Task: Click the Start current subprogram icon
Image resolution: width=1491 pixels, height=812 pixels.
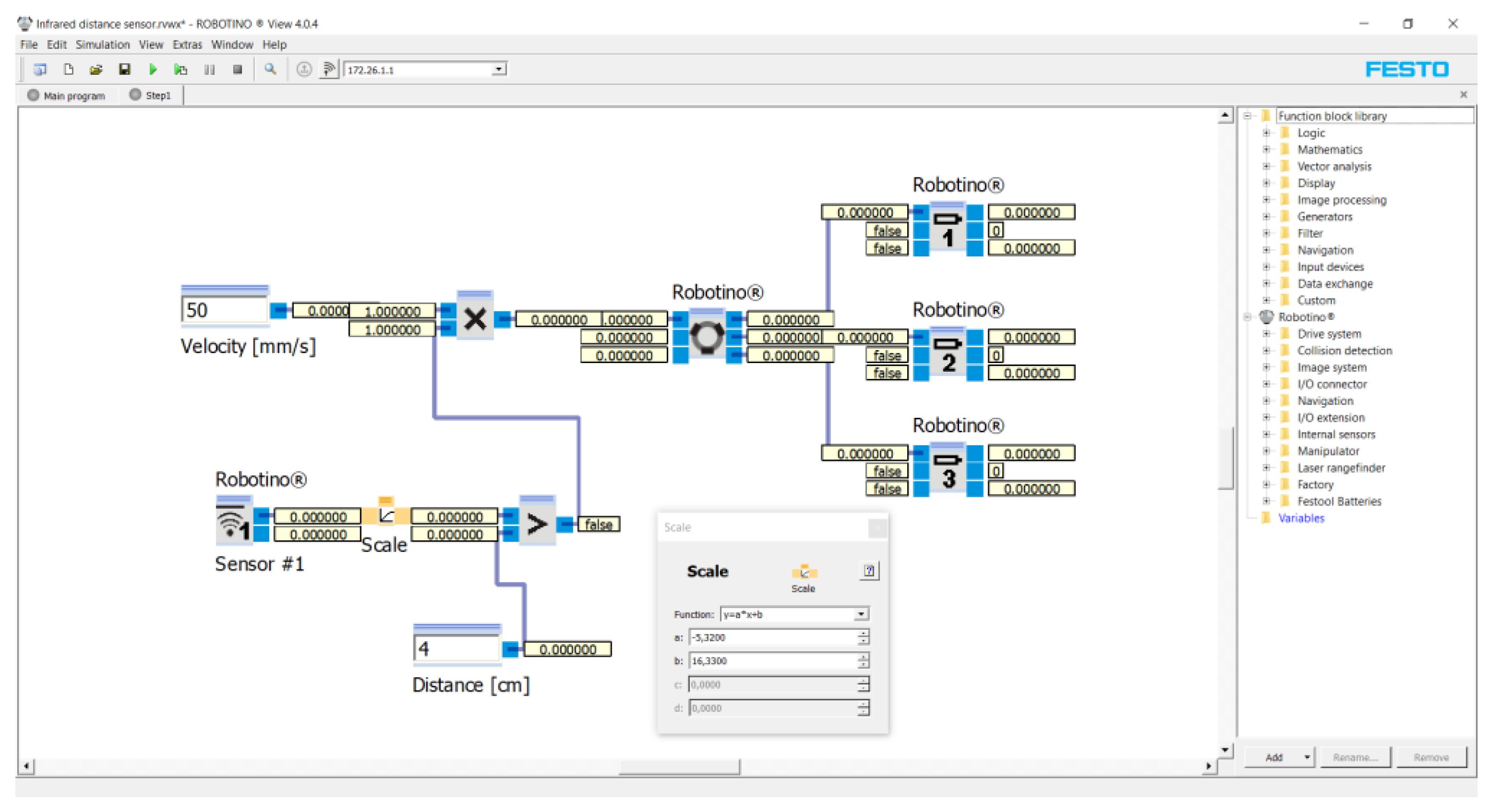Action: click(x=180, y=70)
